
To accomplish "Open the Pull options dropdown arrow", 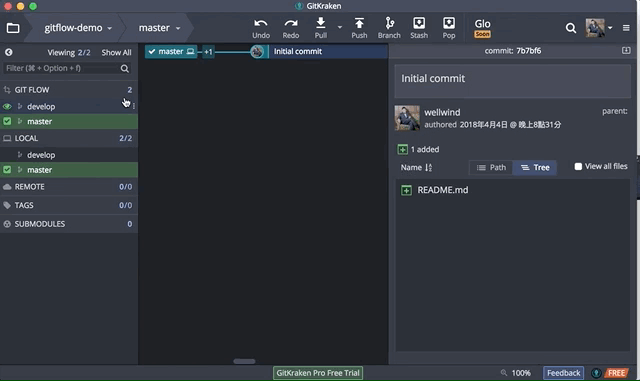I will pyautogui.click(x=340, y=27).
